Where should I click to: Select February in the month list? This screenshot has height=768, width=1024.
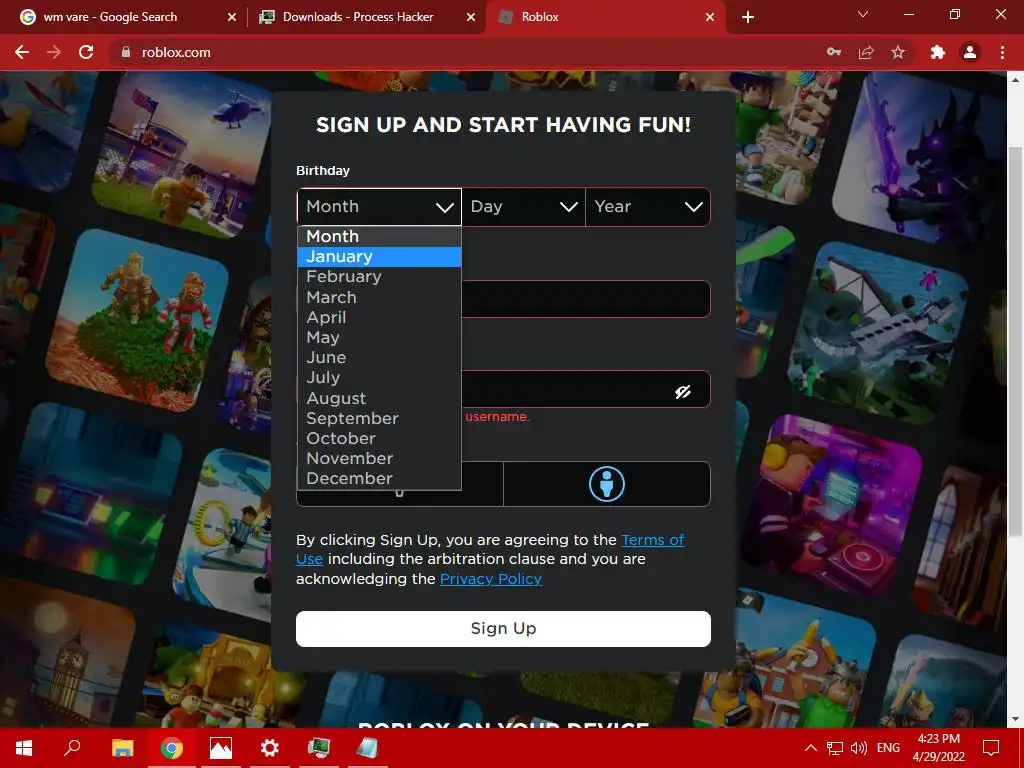click(x=379, y=277)
